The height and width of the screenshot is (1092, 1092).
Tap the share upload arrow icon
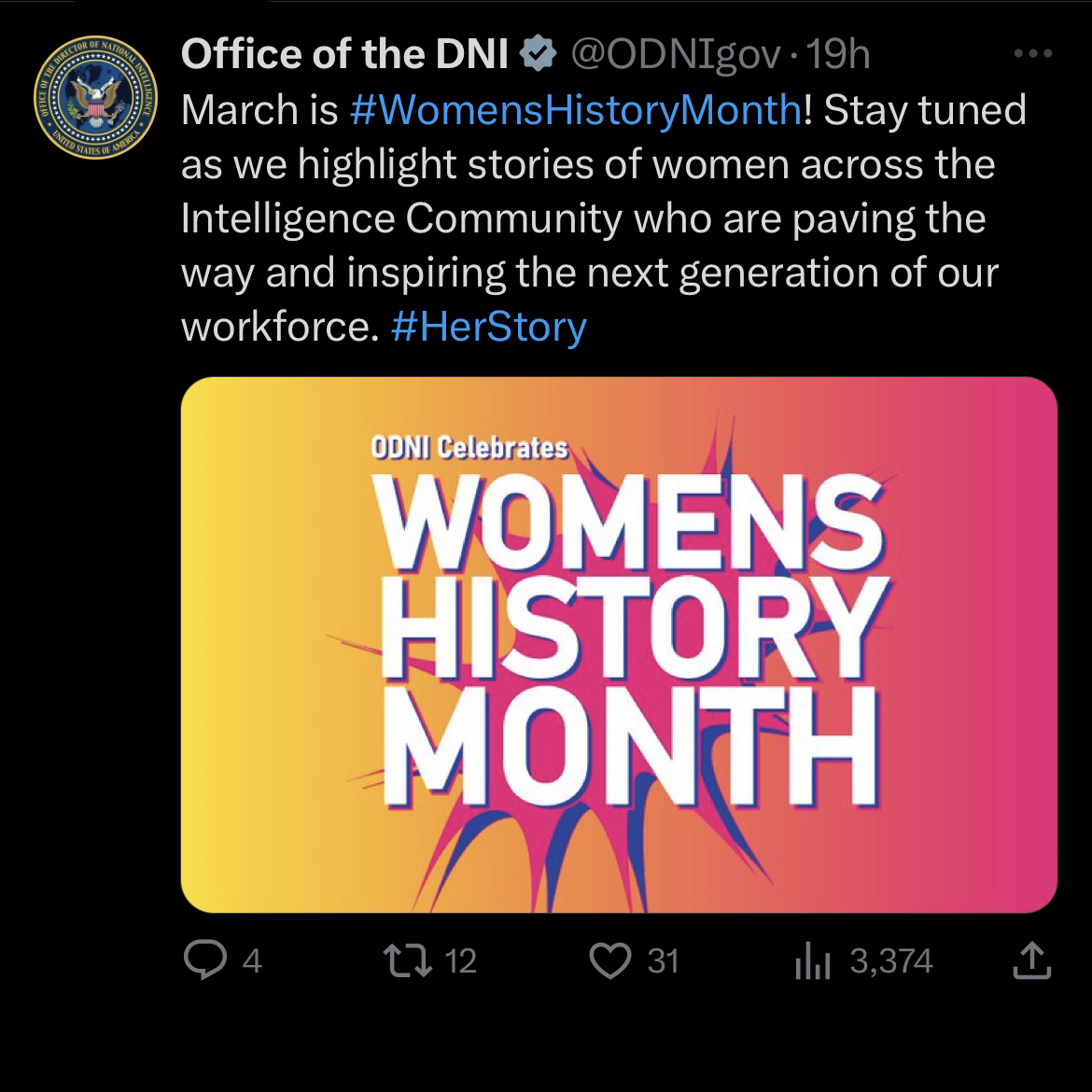pyautogui.click(x=1031, y=960)
